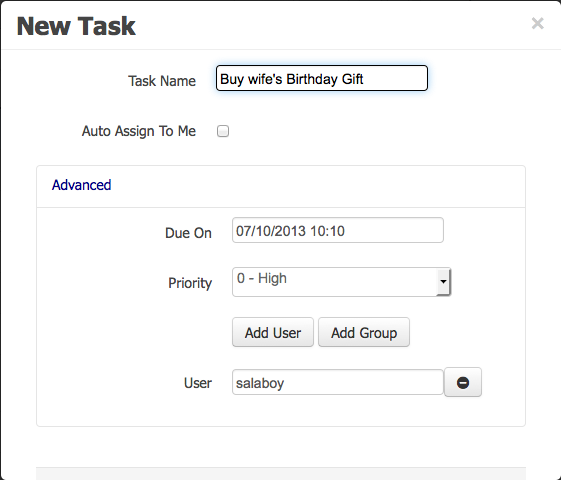Close the New Task dialog

(x=537, y=24)
